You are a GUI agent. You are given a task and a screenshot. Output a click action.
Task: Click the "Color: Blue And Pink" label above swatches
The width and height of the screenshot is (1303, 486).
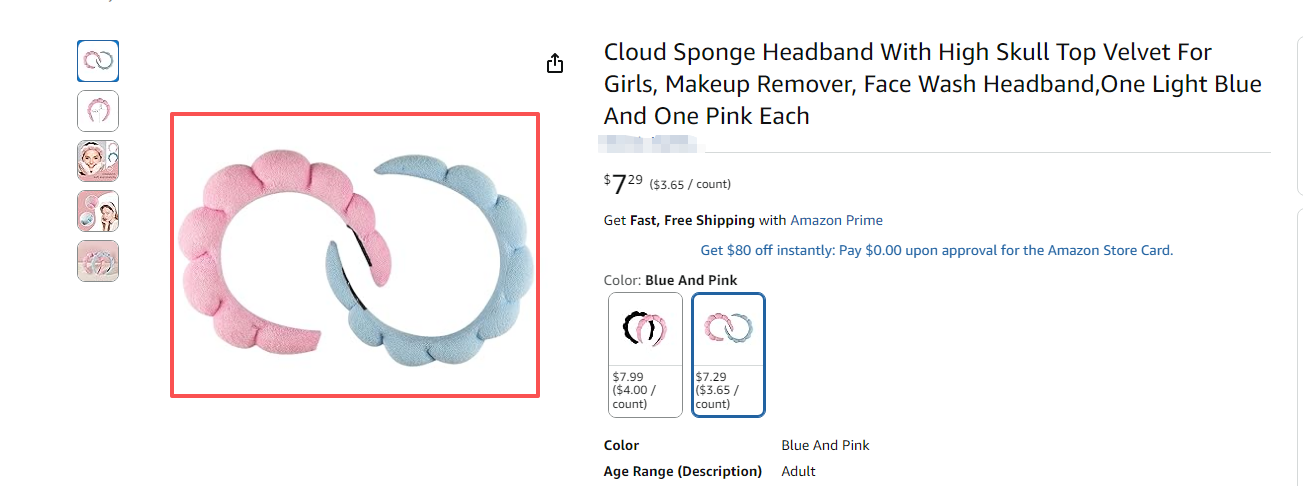click(x=670, y=281)
